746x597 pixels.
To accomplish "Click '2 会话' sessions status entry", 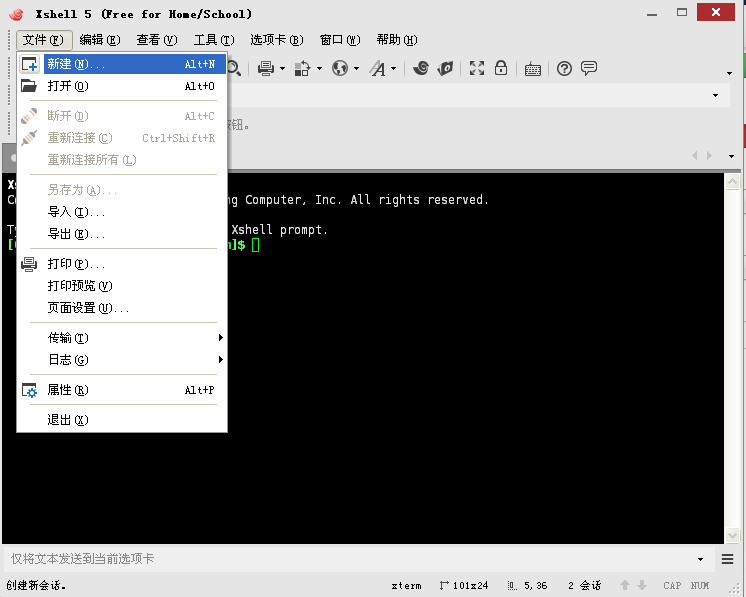I will 585,586.
